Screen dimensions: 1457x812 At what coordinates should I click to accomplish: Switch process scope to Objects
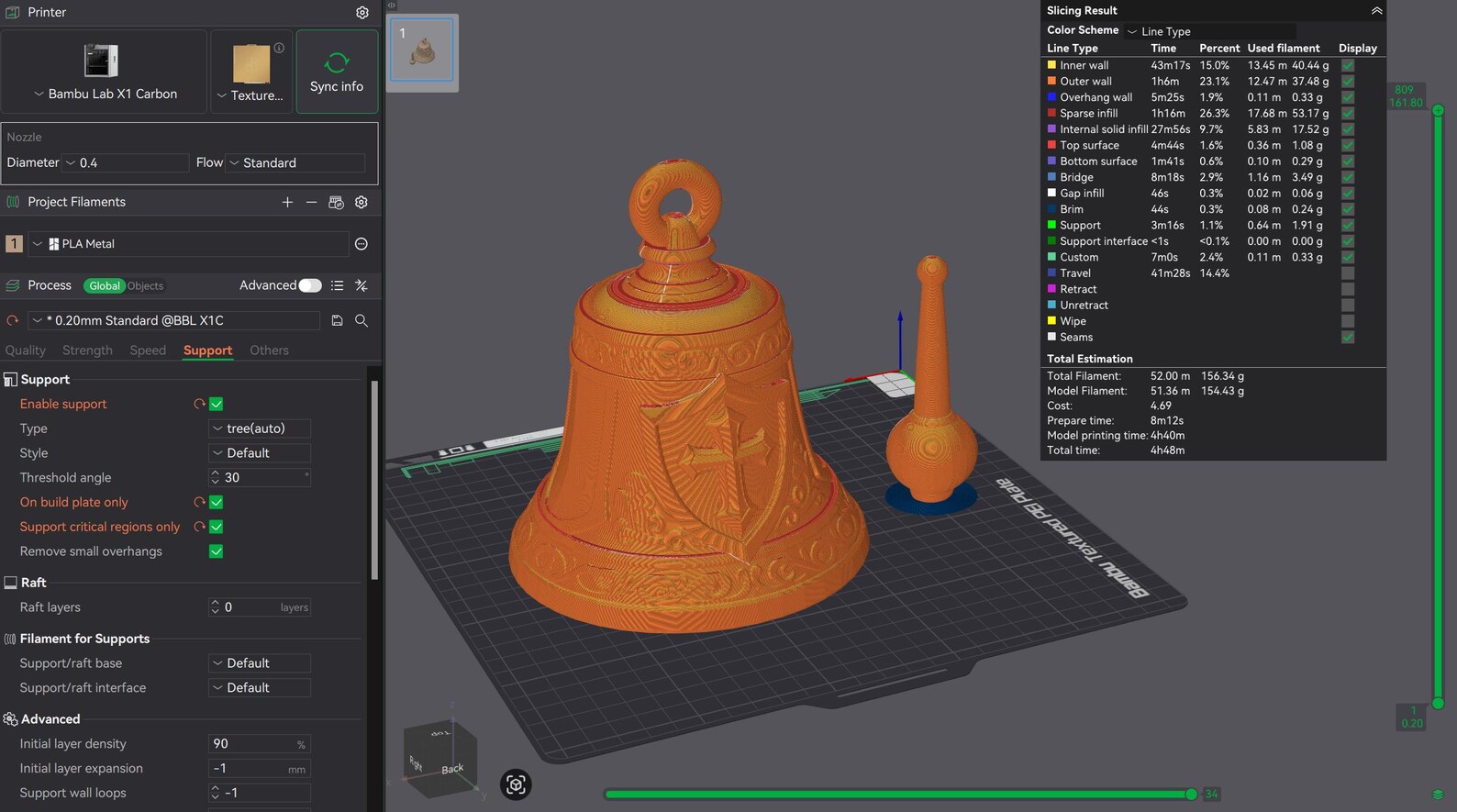coord(145,285)
